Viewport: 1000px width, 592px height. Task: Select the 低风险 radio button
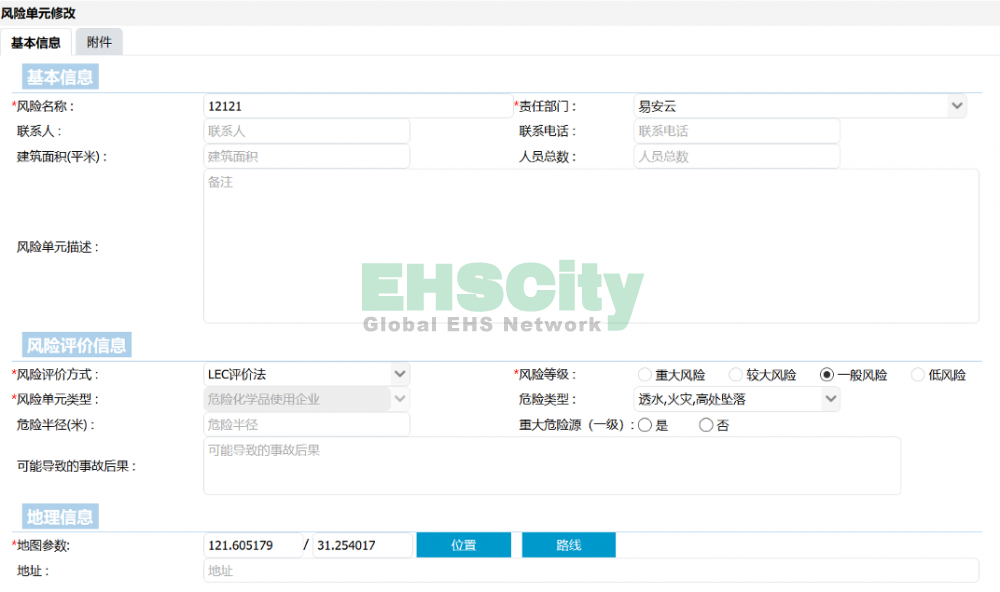[x=918, y=375]
